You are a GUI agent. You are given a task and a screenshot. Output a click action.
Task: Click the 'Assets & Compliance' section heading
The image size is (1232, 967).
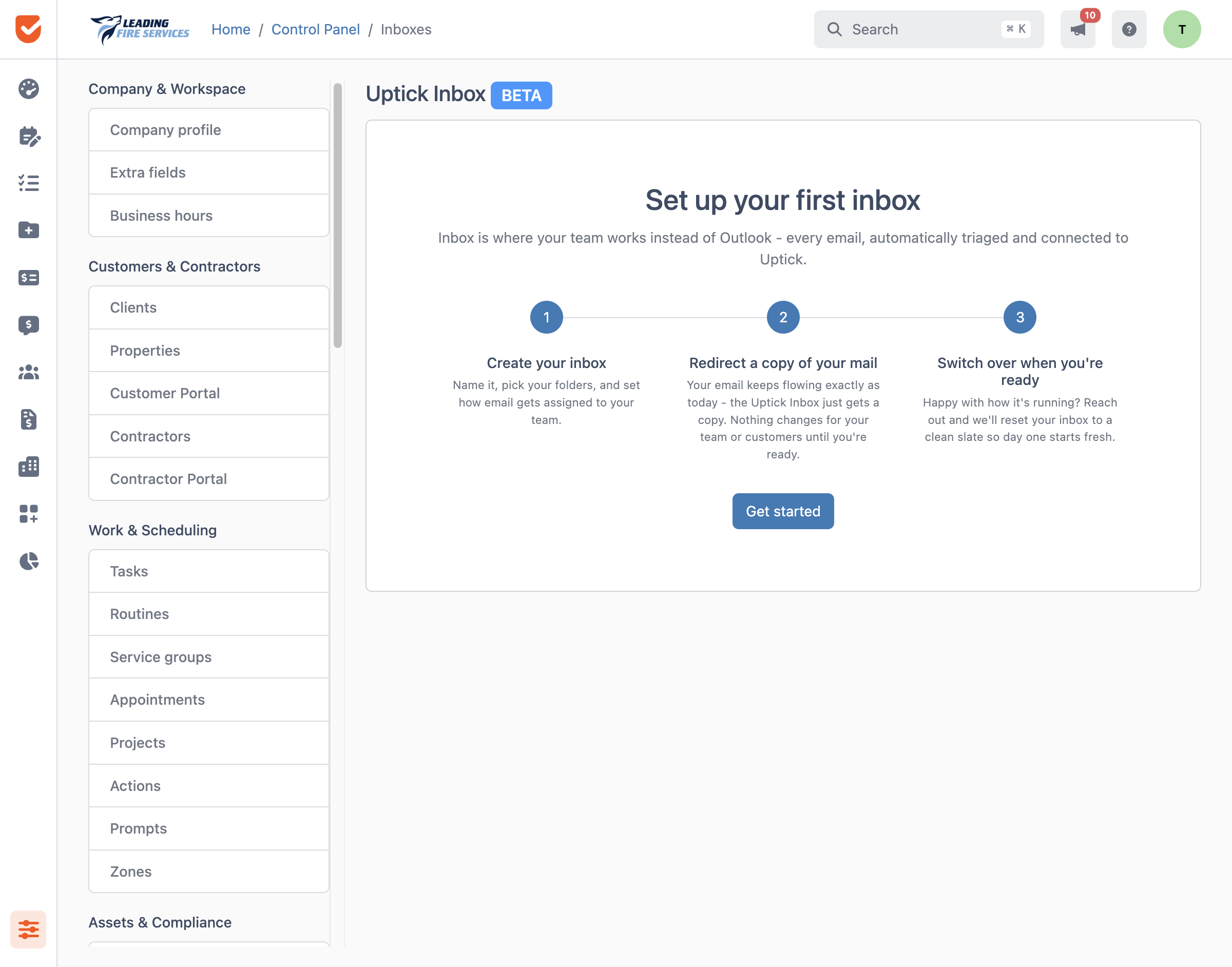[x=160, y=922]
